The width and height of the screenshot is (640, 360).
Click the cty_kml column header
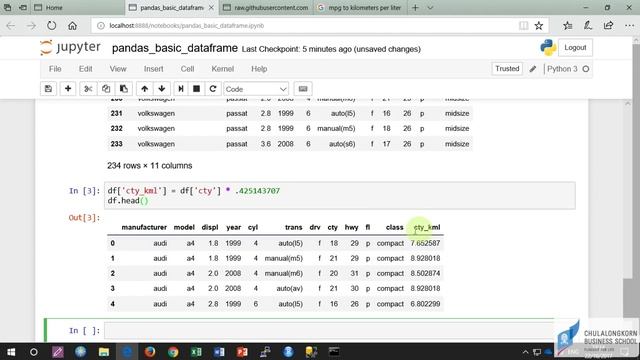coord(427,227)
